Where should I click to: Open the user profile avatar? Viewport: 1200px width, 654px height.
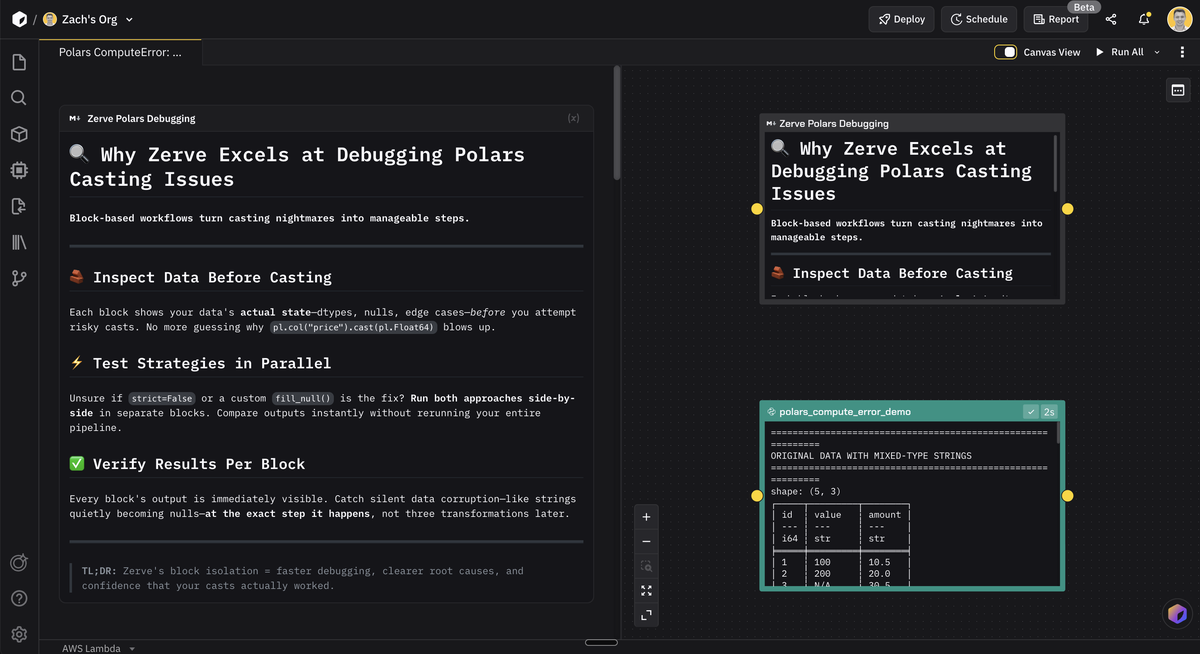pyautogui.click(x=1179, y=19)
